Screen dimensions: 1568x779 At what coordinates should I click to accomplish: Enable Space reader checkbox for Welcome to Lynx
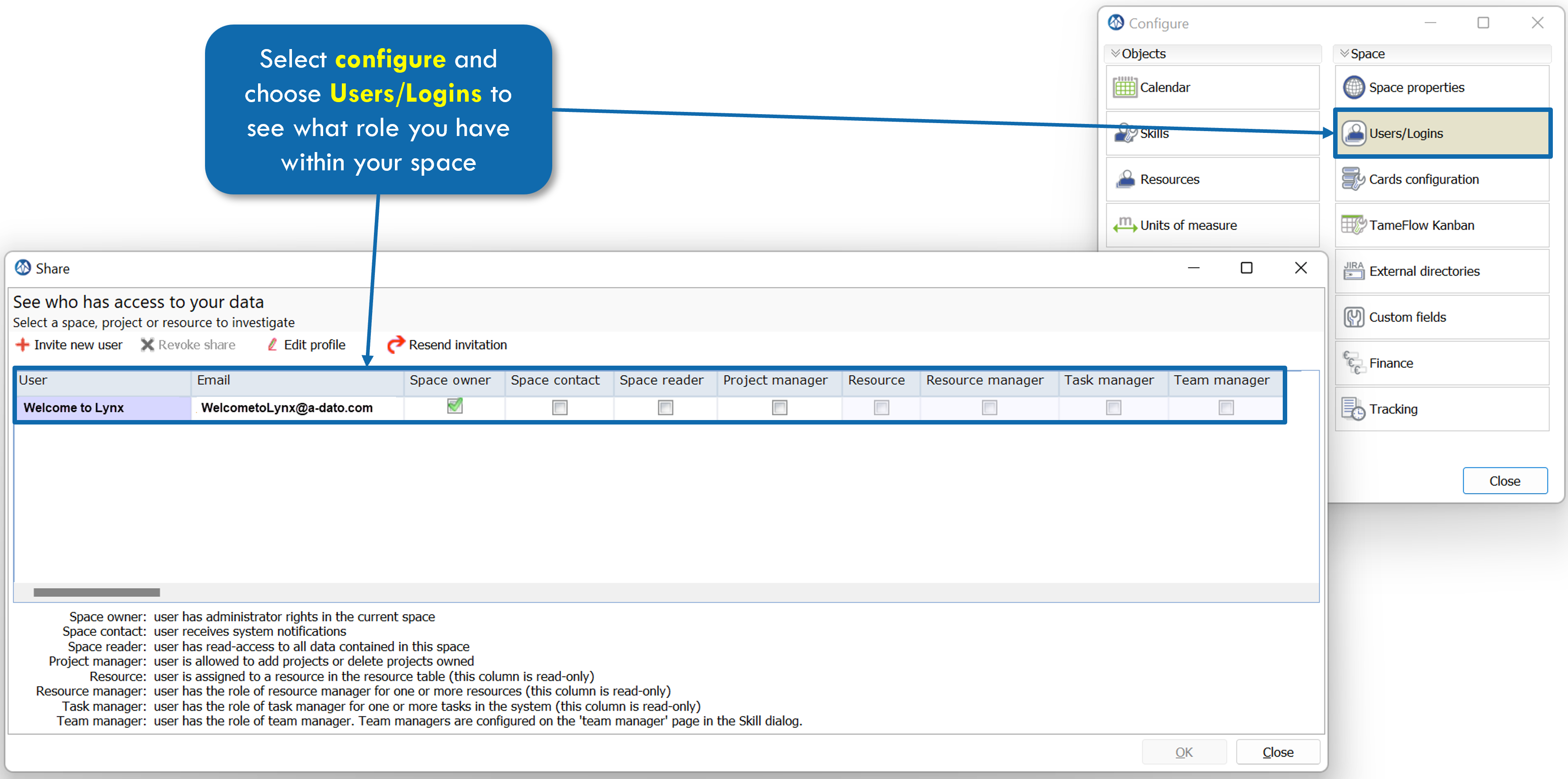[x=665, y=408]
